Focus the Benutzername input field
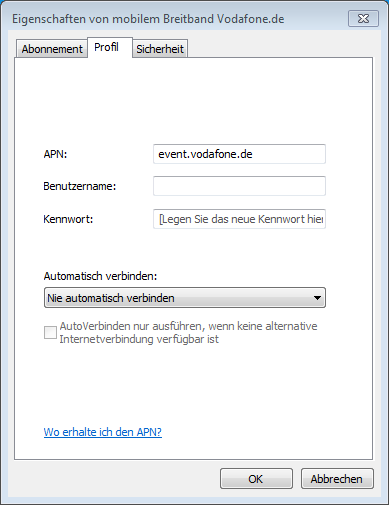The width and height of the screenshot is (389, 505). point(239,186)
